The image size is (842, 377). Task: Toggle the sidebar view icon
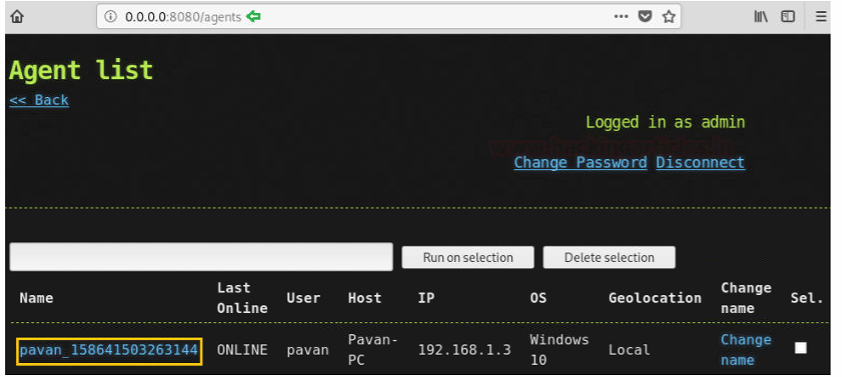point(788,17)
